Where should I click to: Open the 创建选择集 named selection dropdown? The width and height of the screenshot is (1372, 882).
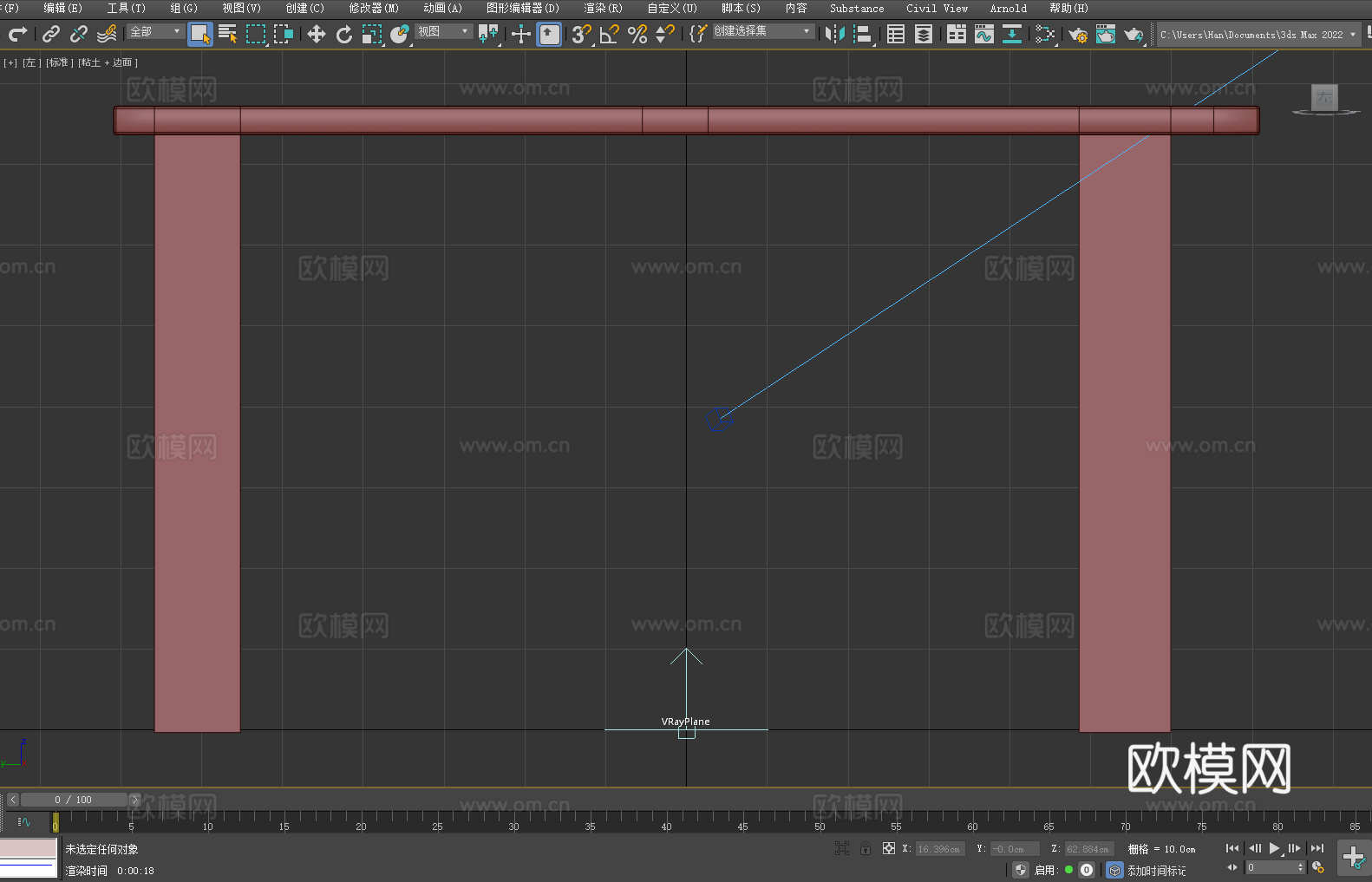coord(763,31)
